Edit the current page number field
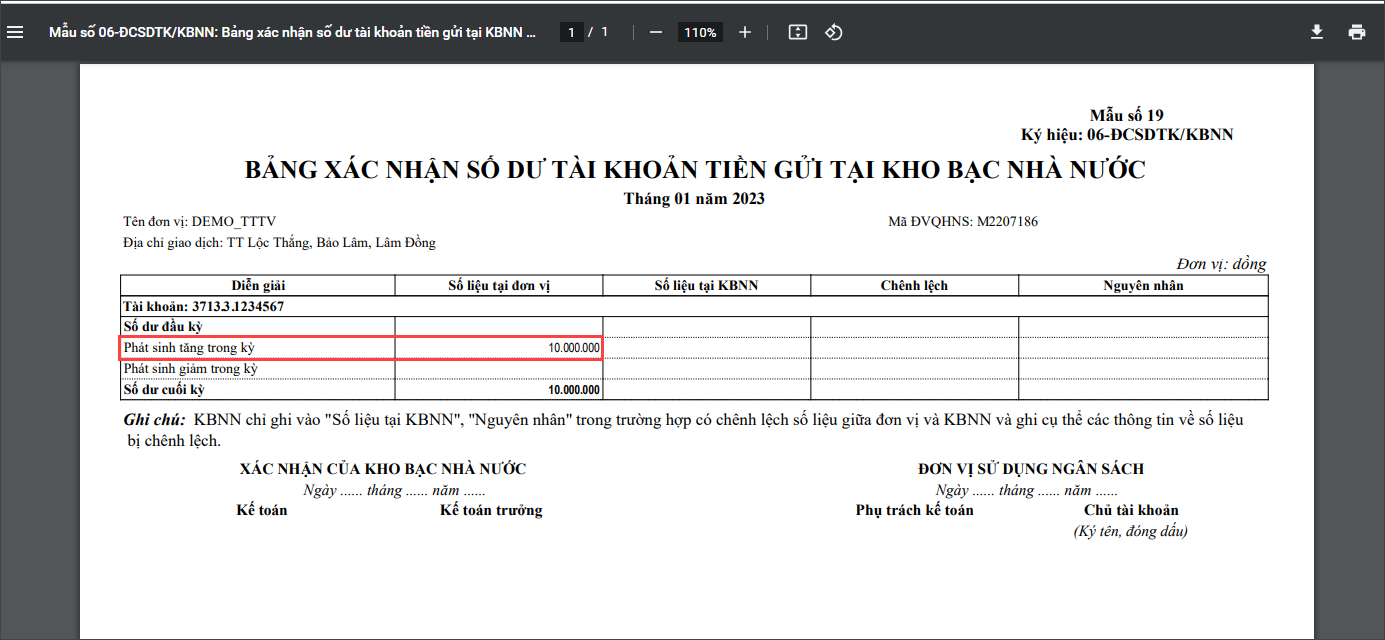This screenshot has height=640, width=1385. [x=571, y=32]
